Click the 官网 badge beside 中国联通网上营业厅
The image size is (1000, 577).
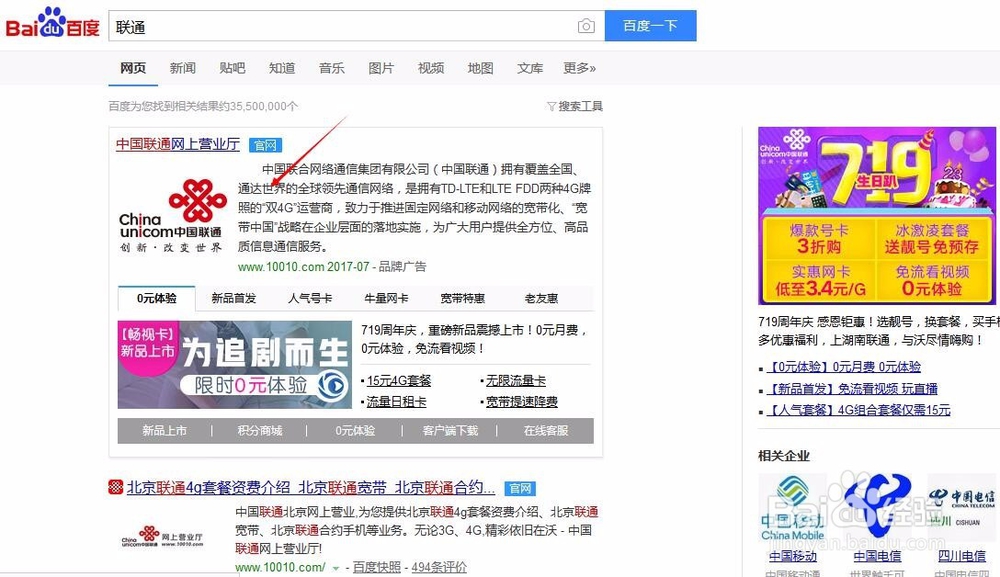tap(265, 145)
